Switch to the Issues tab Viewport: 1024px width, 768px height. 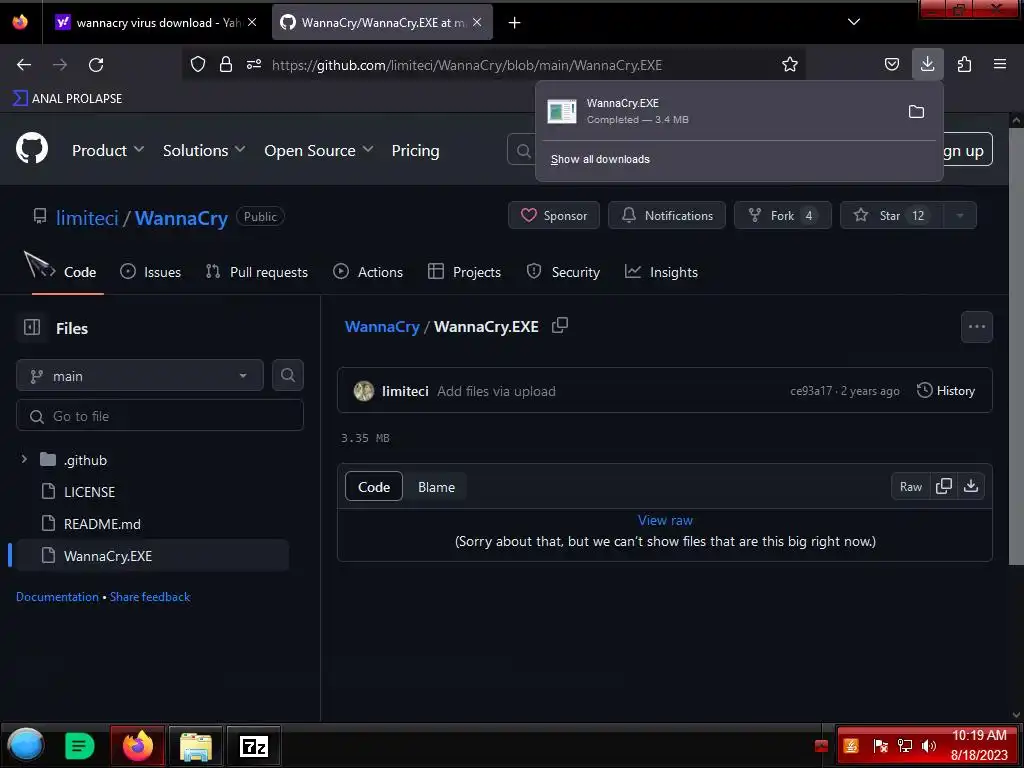(150, 272)
